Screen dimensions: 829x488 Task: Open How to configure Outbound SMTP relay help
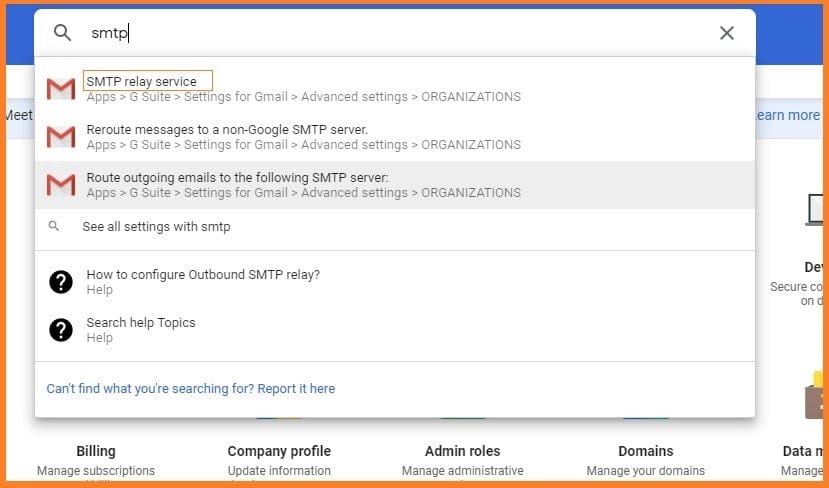[394, 282]
